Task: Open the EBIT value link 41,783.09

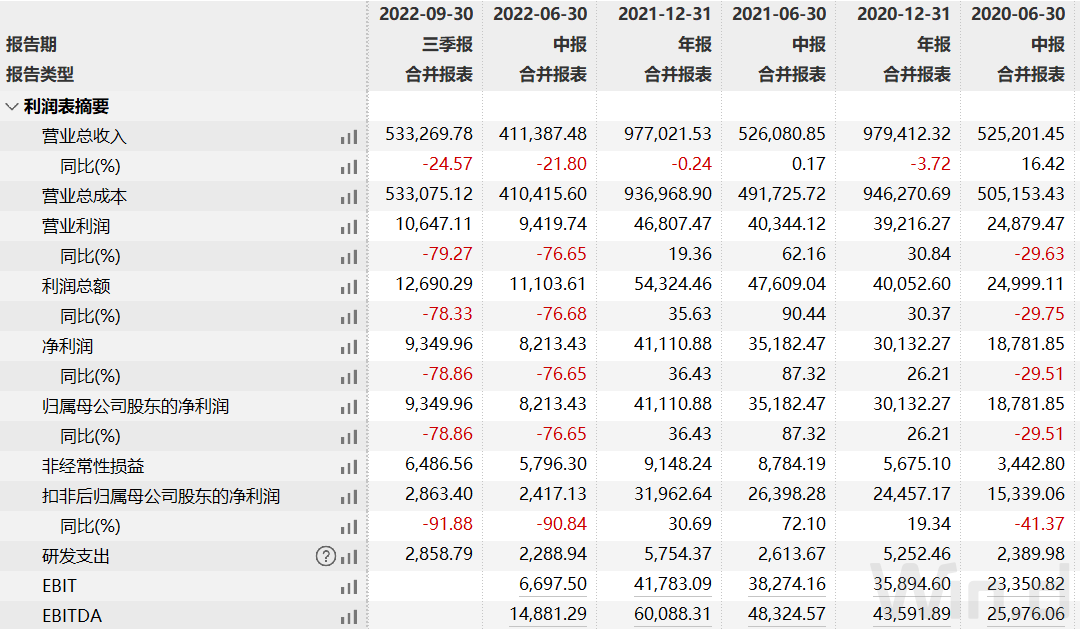Action: [x=673, y=584]
